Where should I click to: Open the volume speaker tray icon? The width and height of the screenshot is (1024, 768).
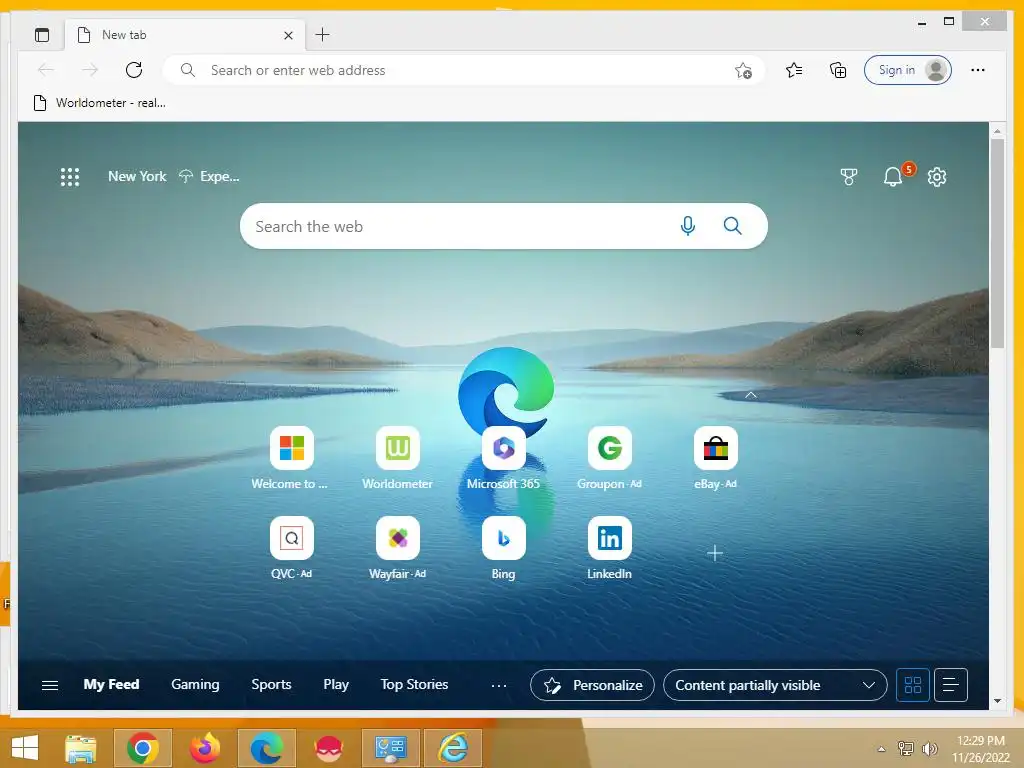pos(930,748)
